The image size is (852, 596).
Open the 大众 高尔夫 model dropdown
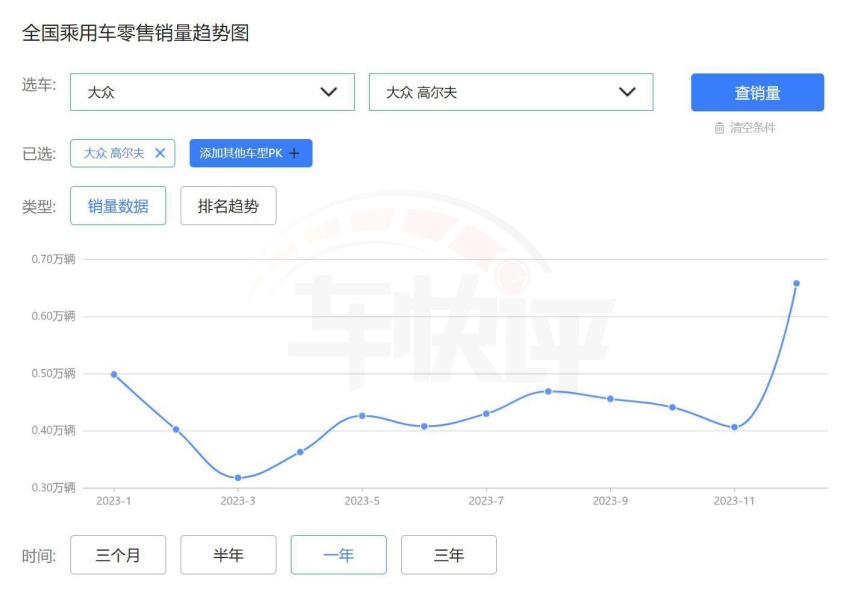click(x=511, y=92)
